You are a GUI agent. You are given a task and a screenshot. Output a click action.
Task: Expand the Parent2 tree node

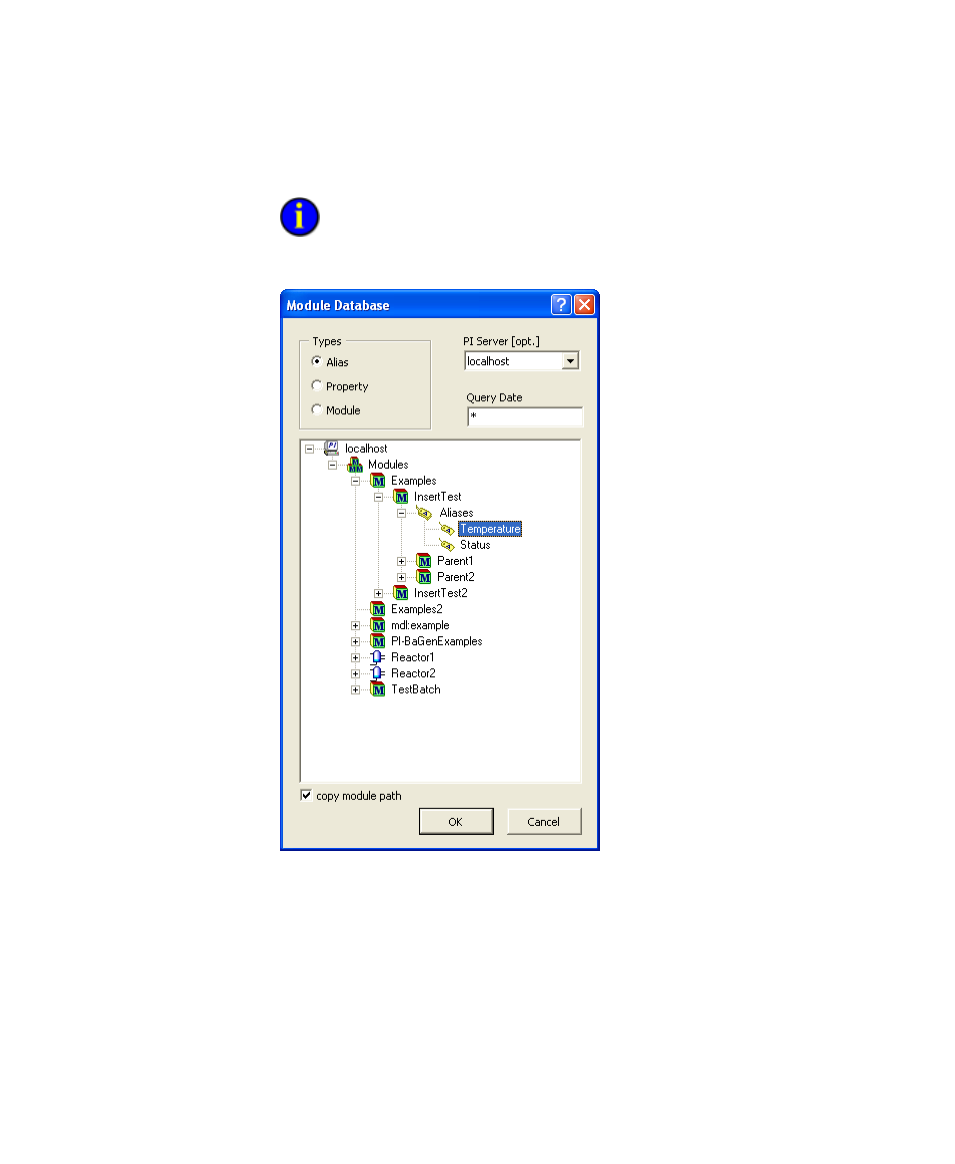tap(402, 578)
